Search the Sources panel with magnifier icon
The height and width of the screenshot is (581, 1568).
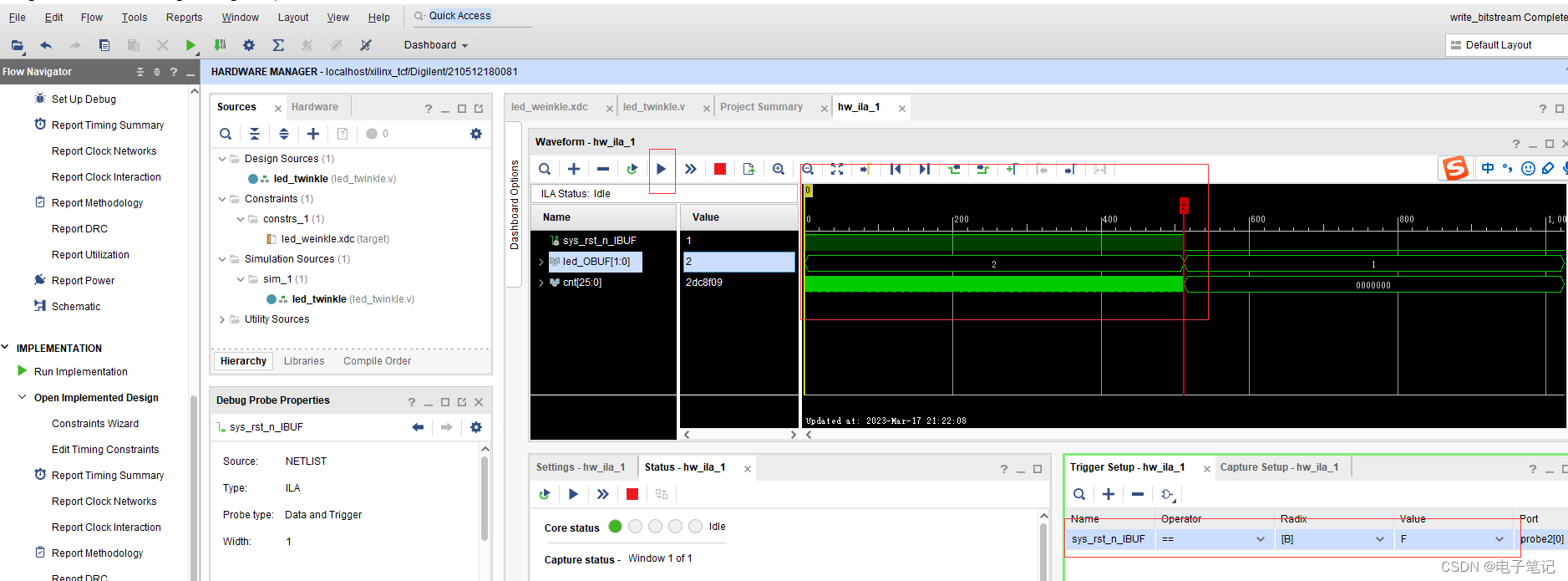[x=226, y=134]
